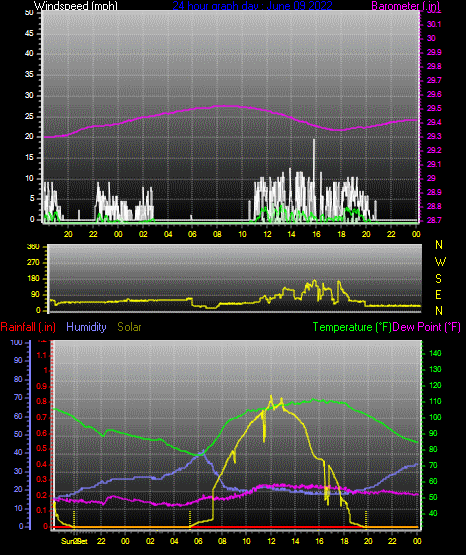Screen dimensions: 466x555
Task: Select the magenta "Dew Point (°F)" legend label
Action: (427, 327)
